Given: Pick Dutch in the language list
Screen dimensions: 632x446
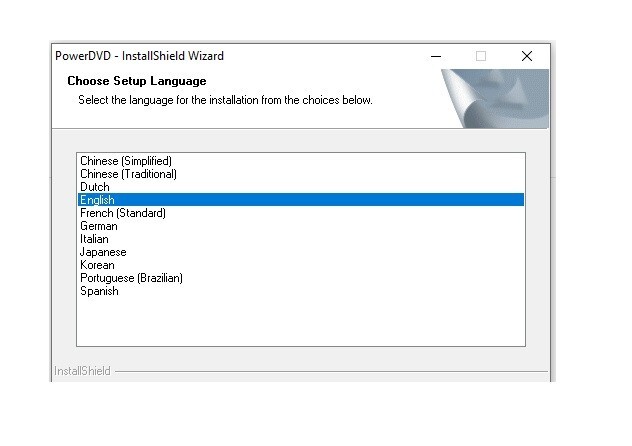Looking at the screenshot, I should [301, 187].
